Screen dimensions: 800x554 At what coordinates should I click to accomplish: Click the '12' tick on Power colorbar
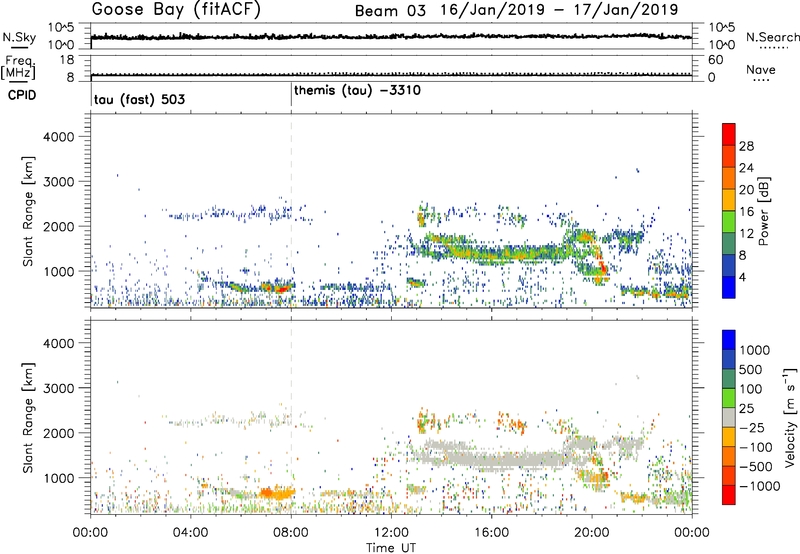[746, 234]
